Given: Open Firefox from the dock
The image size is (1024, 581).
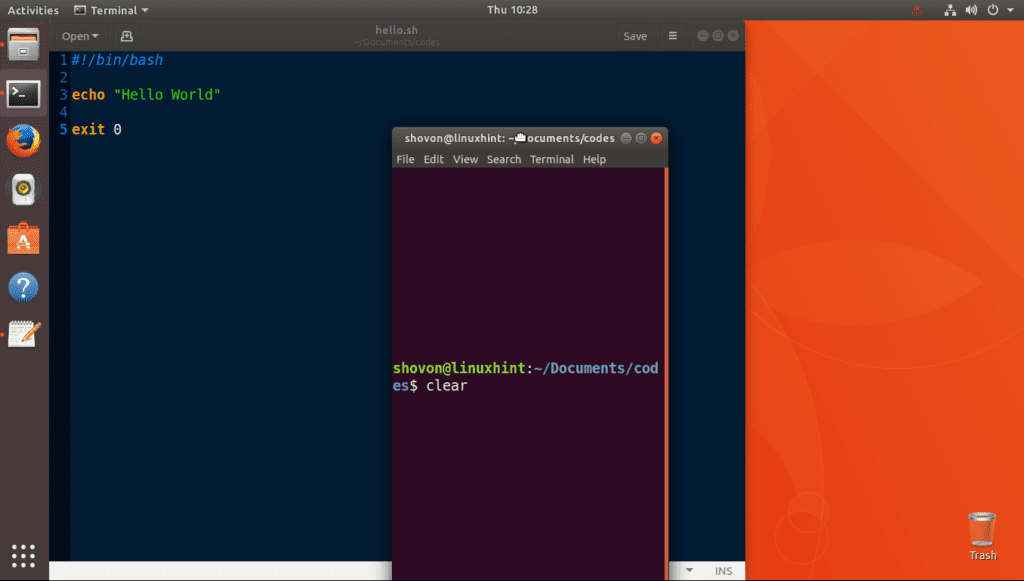Looking at the screenshot, I should click(x=23, y=140).
